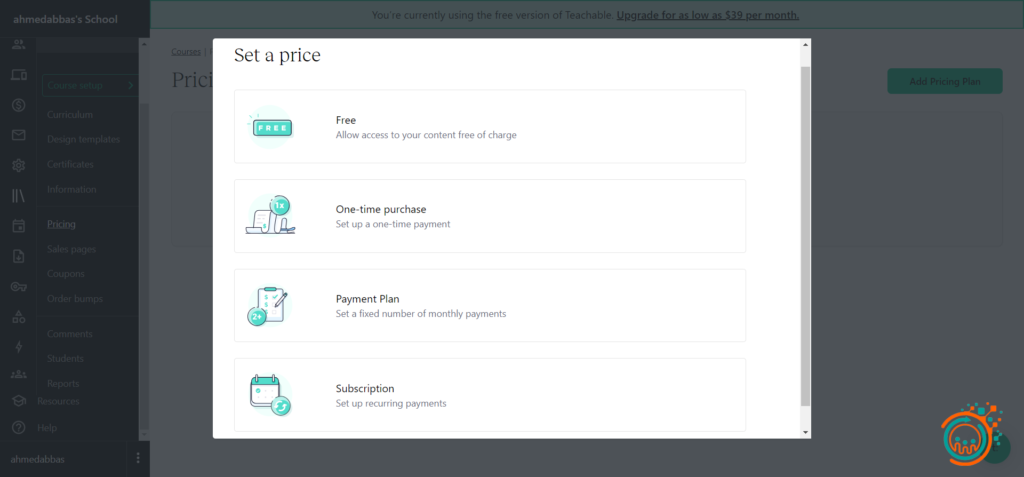Click the Free pricing badge icon
Image resolution: width=1024 pixels, height=477 pixels.
[271, 127]
